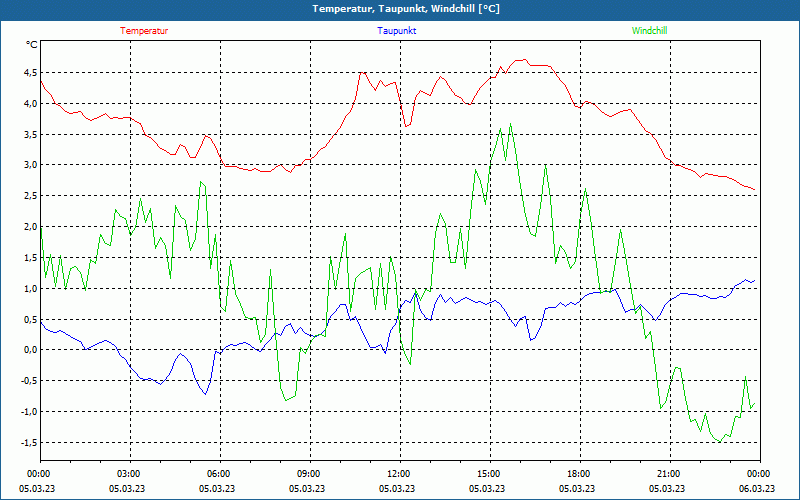
Task: Click the 18:00 time label
Action: pyautogui.click(x=580, y=473)
